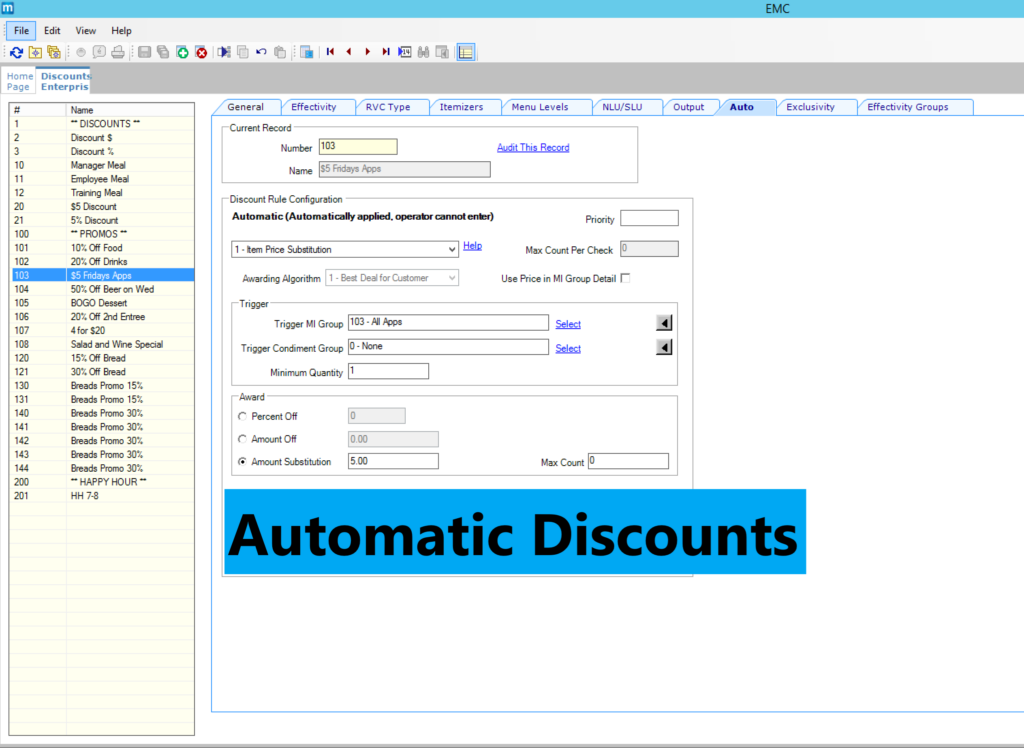Click the speech bubble comment icon
This screenshot has width=1024, height=748.
click(x=99, y=52)
